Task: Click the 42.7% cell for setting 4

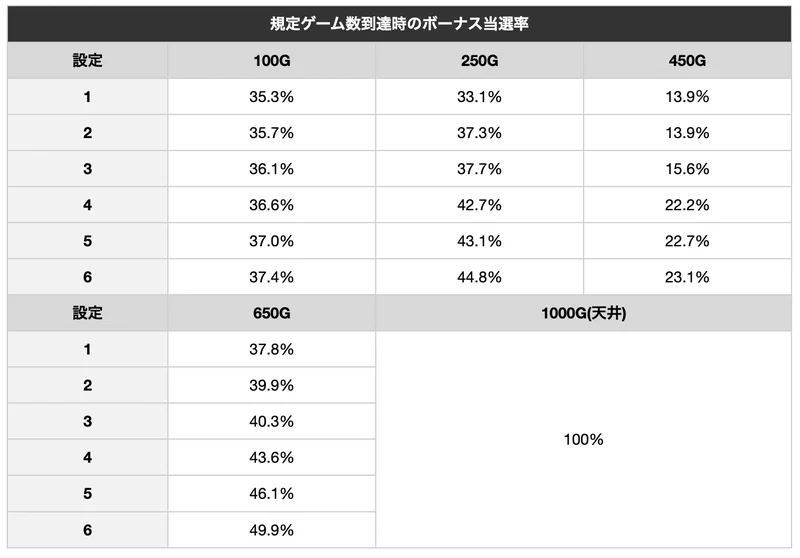Action: tap(480, 205)
